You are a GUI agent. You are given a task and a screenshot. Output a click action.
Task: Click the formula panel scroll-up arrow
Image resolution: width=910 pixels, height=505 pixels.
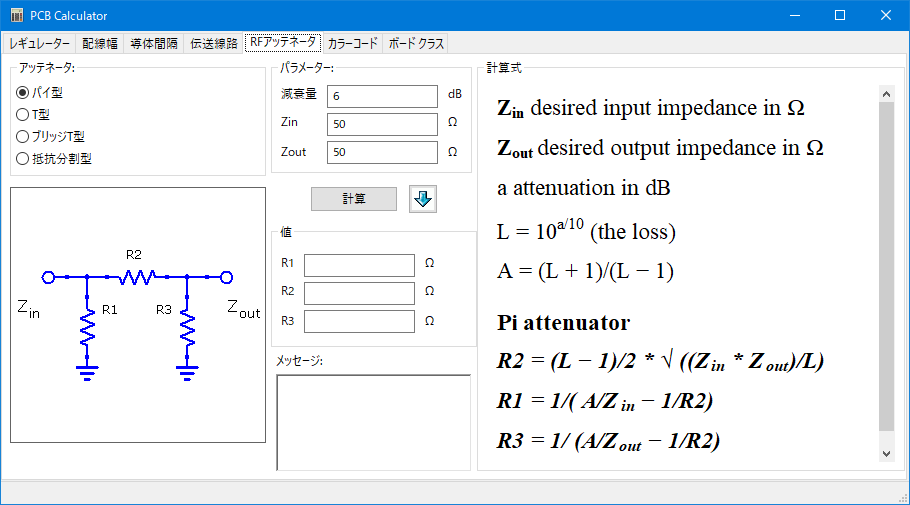point(885,93)
